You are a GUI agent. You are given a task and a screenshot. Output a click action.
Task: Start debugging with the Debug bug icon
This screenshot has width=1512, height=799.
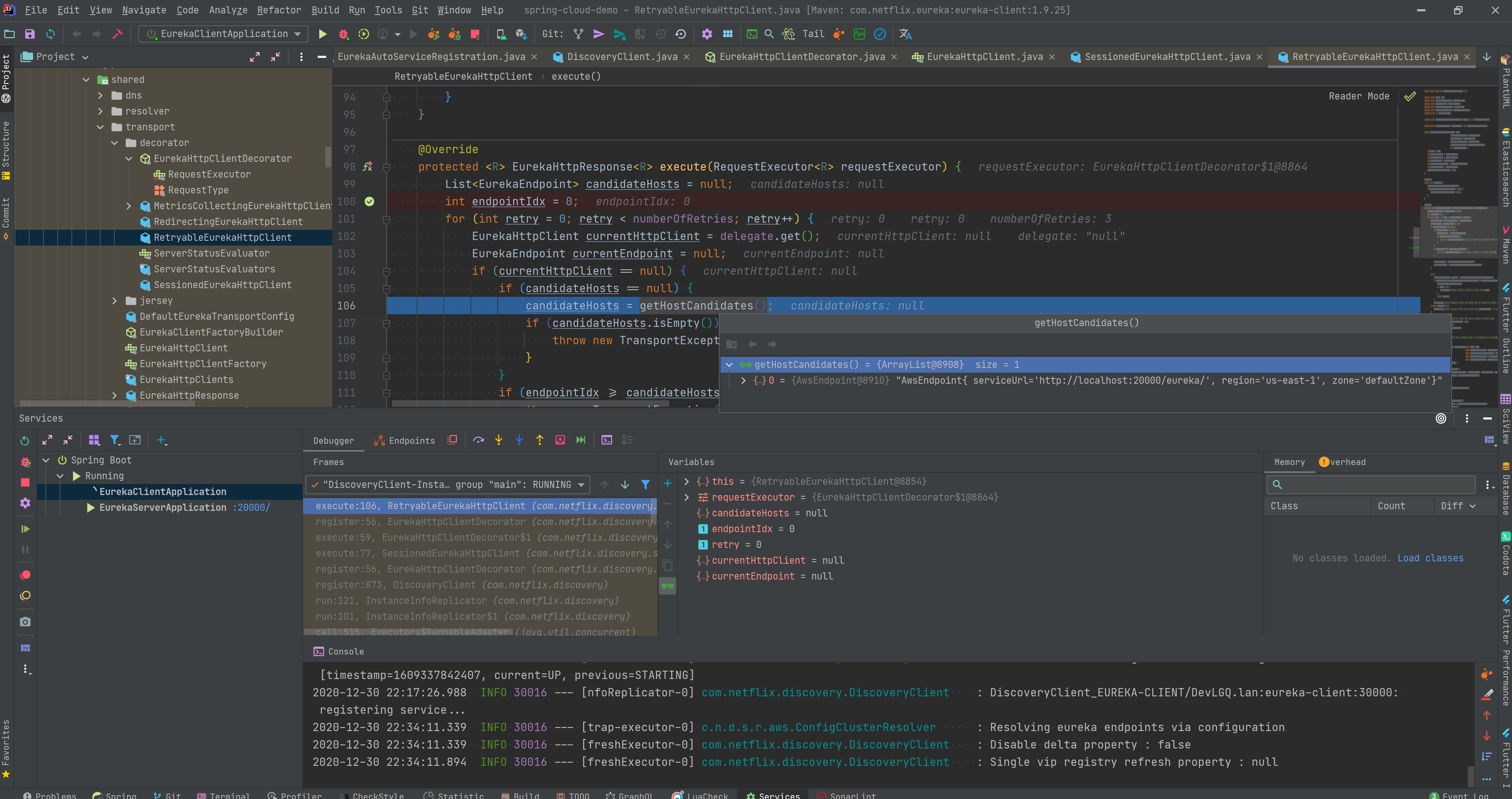point(343,34)
